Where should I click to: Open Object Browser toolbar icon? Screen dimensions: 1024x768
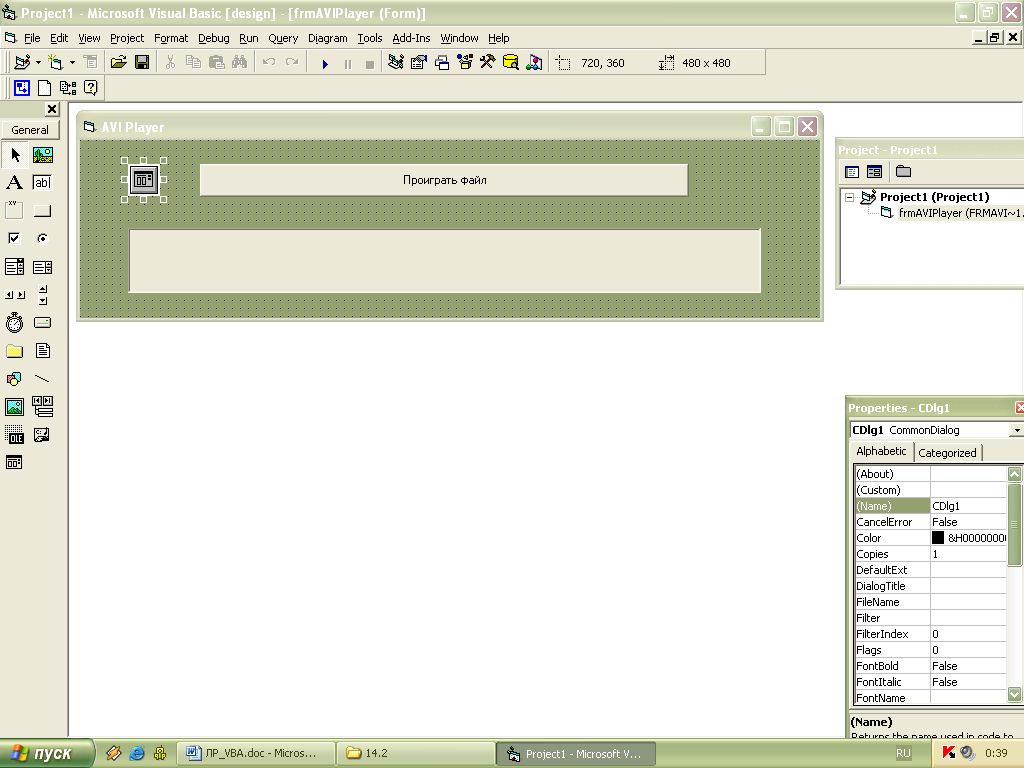point(465,63)
